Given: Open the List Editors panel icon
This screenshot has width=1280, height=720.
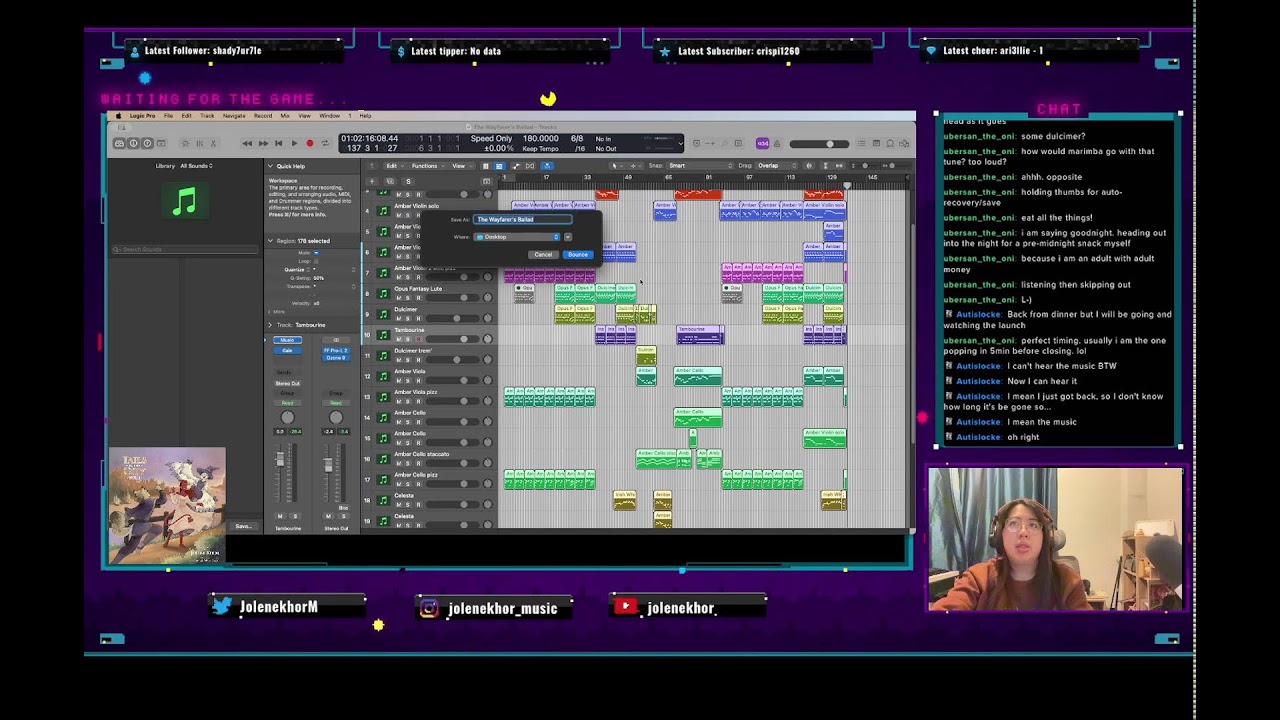Looking at the screenshot, I should tap(862, 143).
